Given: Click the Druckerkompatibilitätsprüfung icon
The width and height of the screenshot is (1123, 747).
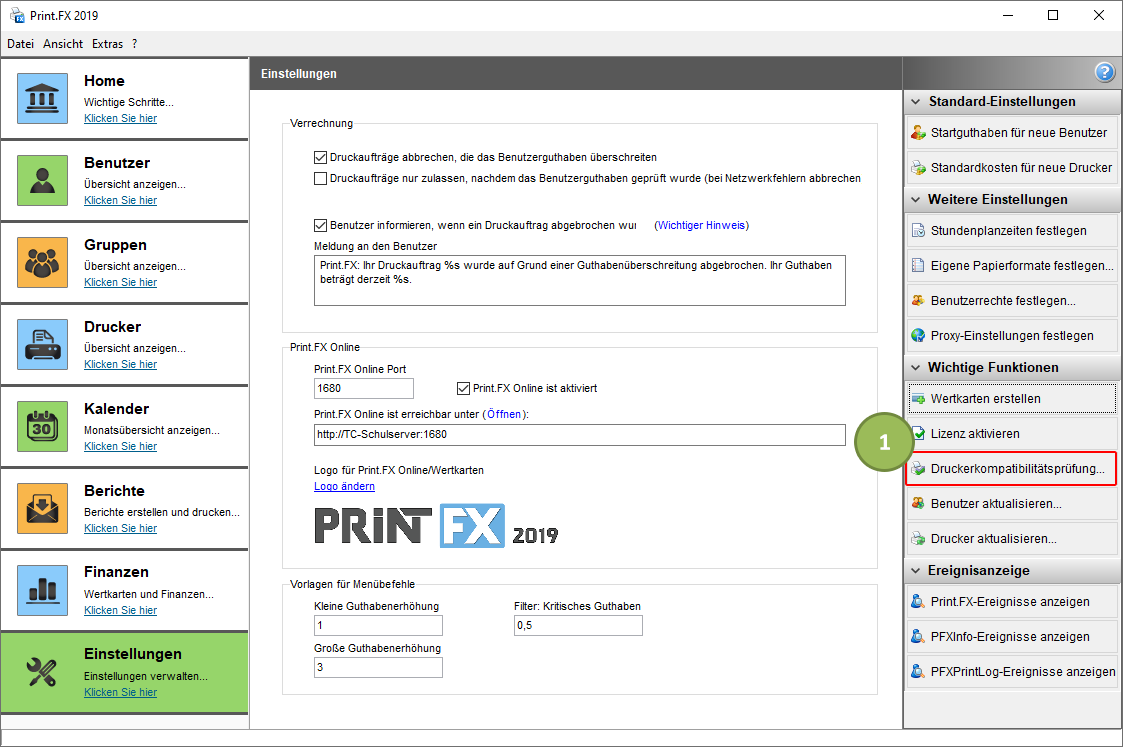Looking at the screenshot, I should (918, 468).
